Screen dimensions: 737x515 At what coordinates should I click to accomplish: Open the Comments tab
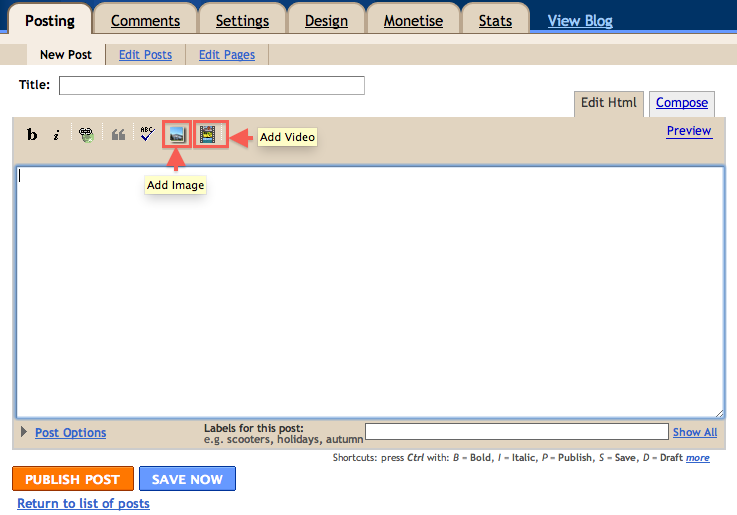pos(145,21)
